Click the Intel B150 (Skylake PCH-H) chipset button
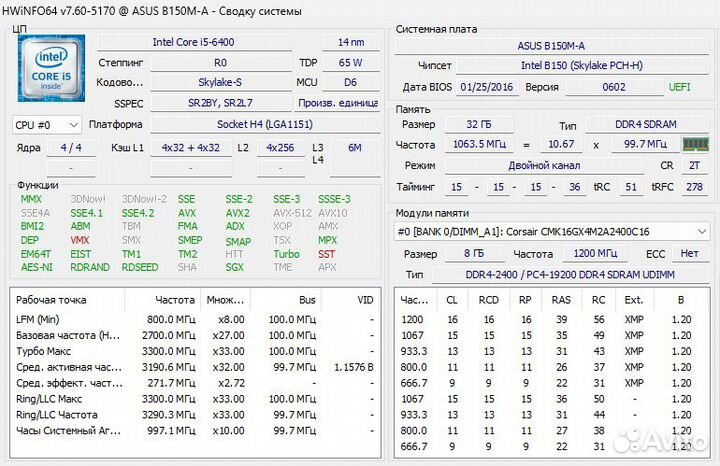 click(x=582, y=66)
